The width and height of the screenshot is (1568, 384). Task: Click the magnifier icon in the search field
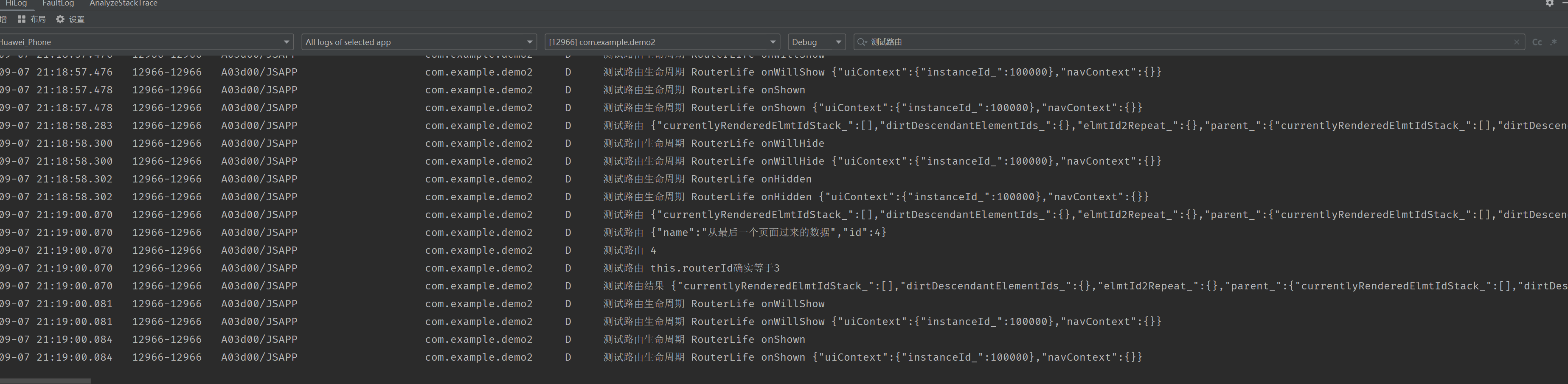tap(862, 42)
